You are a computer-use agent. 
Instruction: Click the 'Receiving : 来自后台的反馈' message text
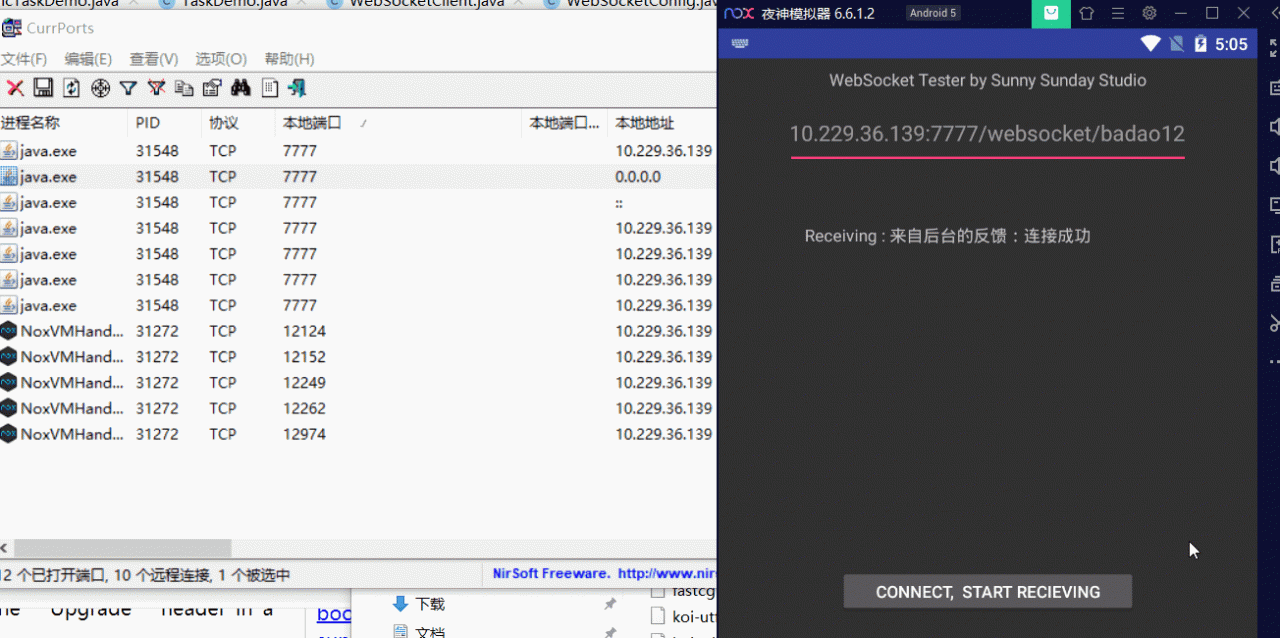point(947,236)
